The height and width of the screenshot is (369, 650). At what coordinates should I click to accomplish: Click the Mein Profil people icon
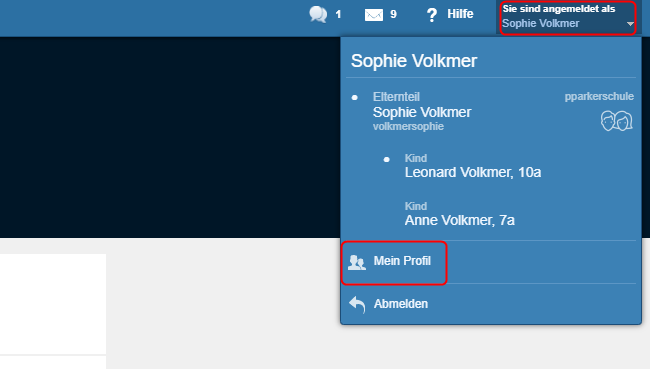tap(357, 262)
